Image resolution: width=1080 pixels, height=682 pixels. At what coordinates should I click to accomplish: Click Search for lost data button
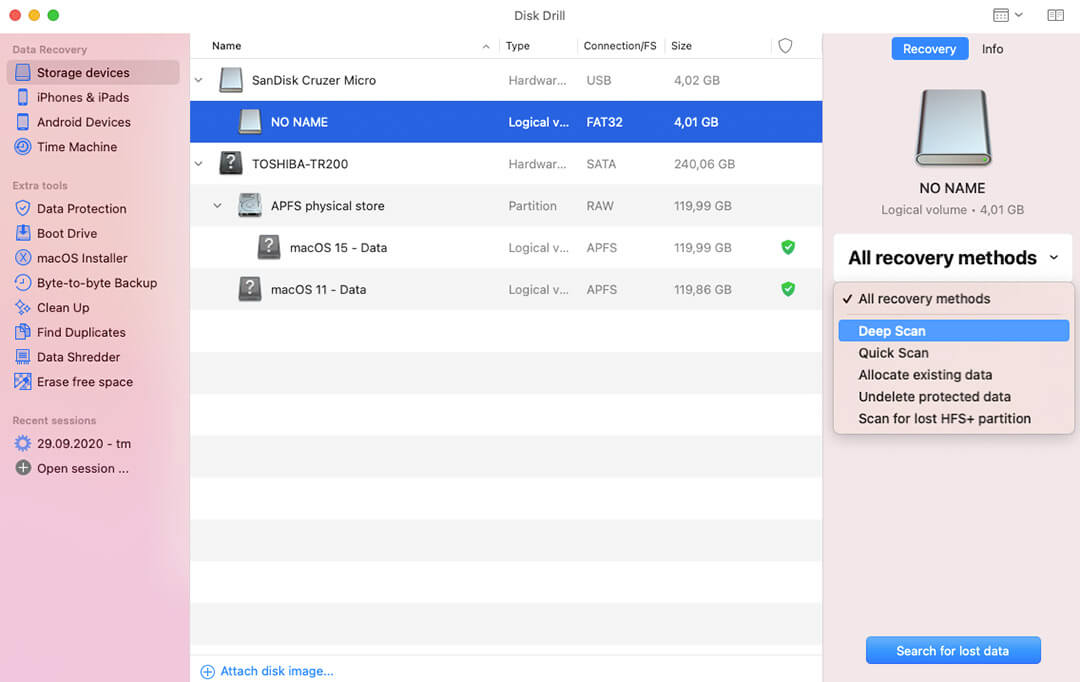point(953,650)
